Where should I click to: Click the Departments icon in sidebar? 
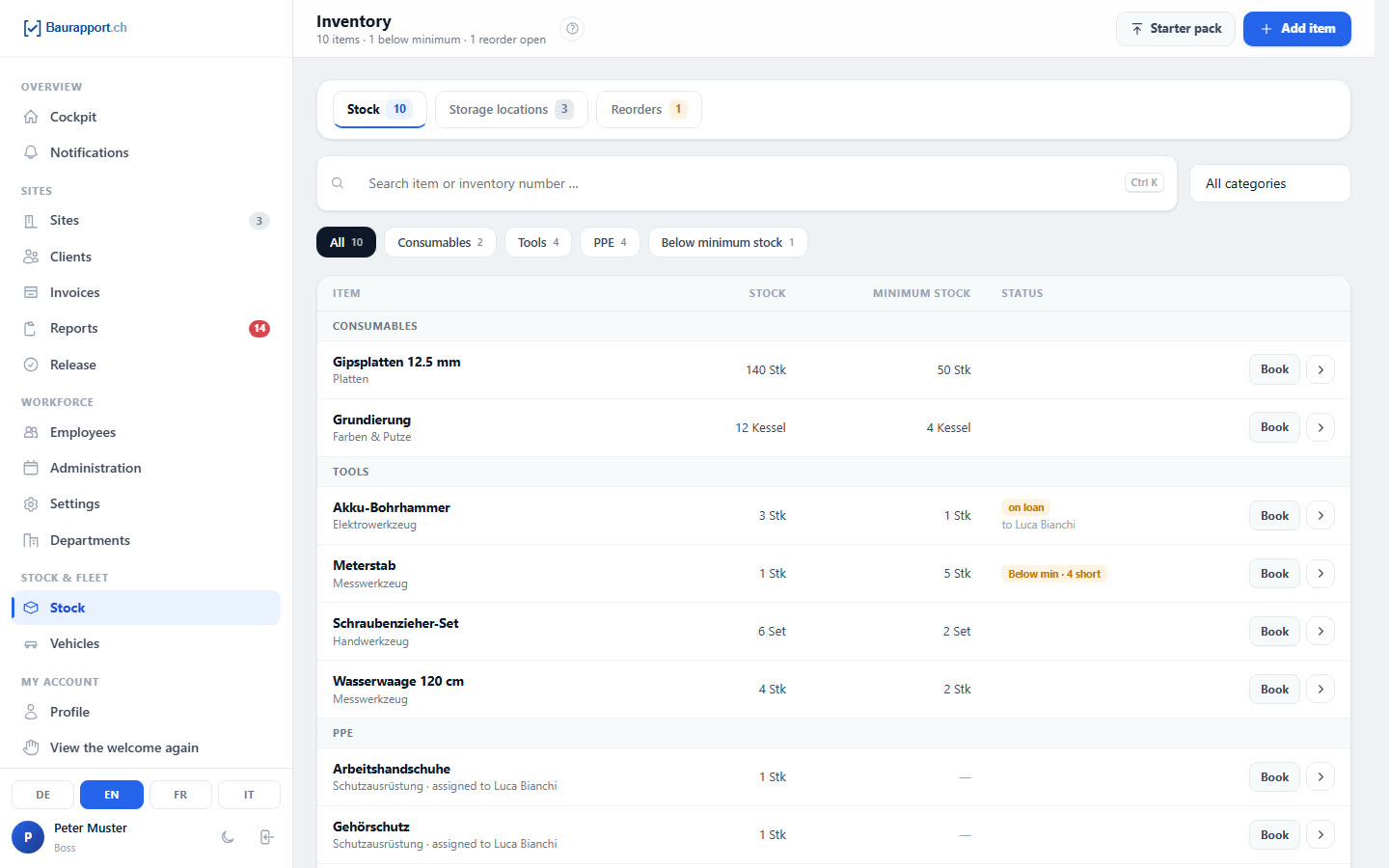31,540
